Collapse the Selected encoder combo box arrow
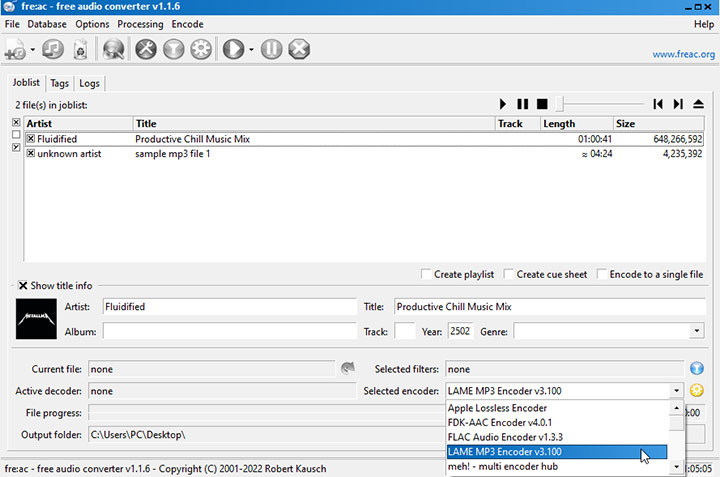Viewport: 720px width, 477px height. click(x=676, y=391)
